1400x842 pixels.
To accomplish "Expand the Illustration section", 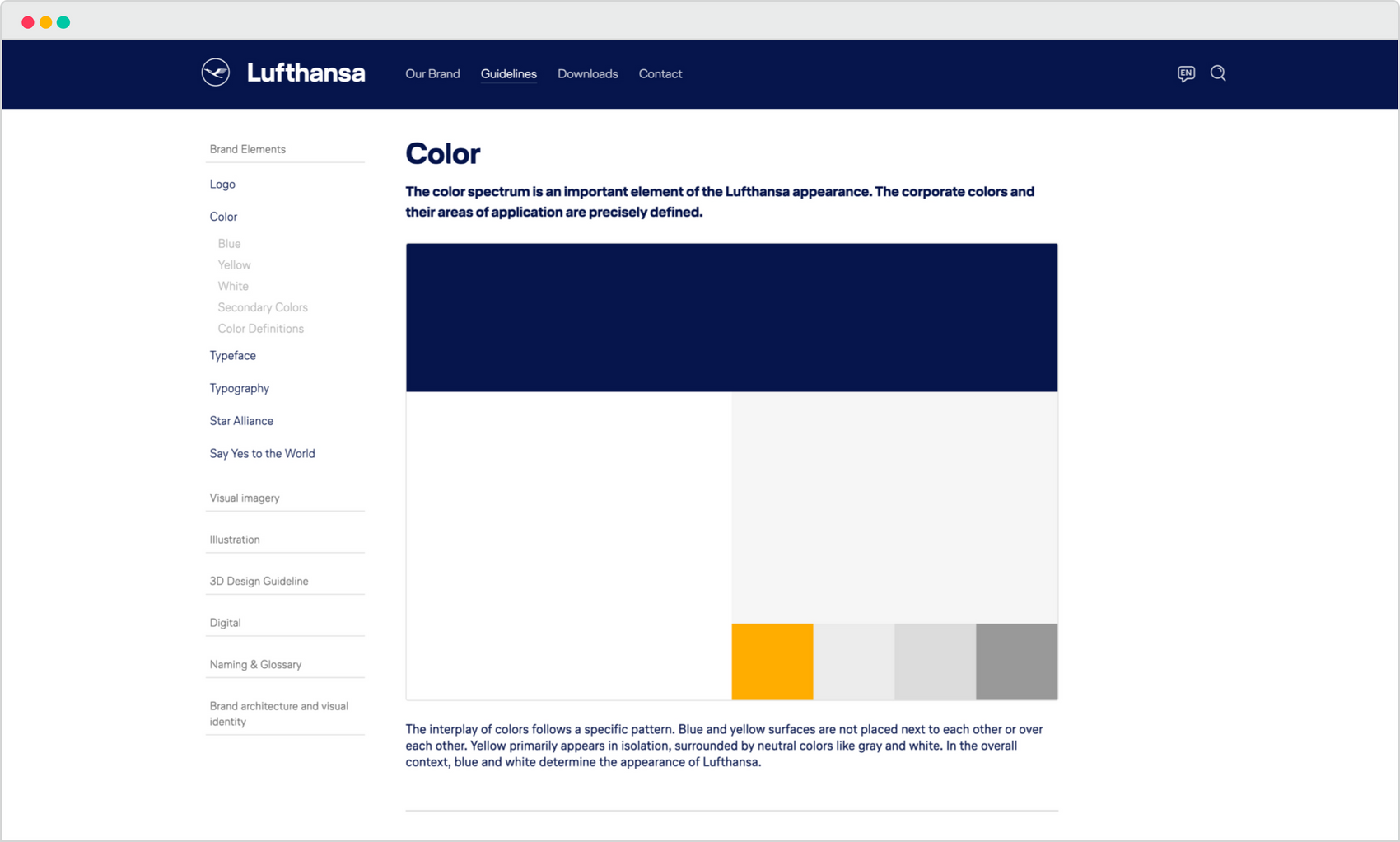I will [285, 540].
